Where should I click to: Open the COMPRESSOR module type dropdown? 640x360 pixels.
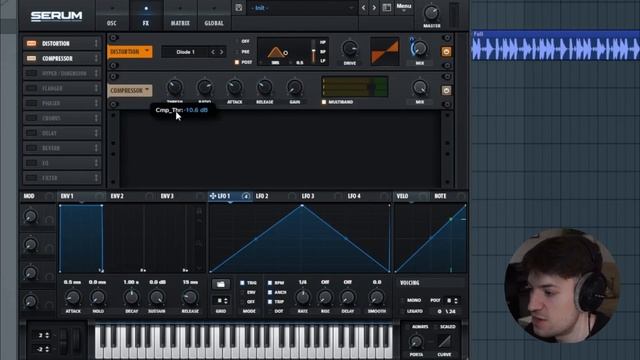[x=130, y=90]
